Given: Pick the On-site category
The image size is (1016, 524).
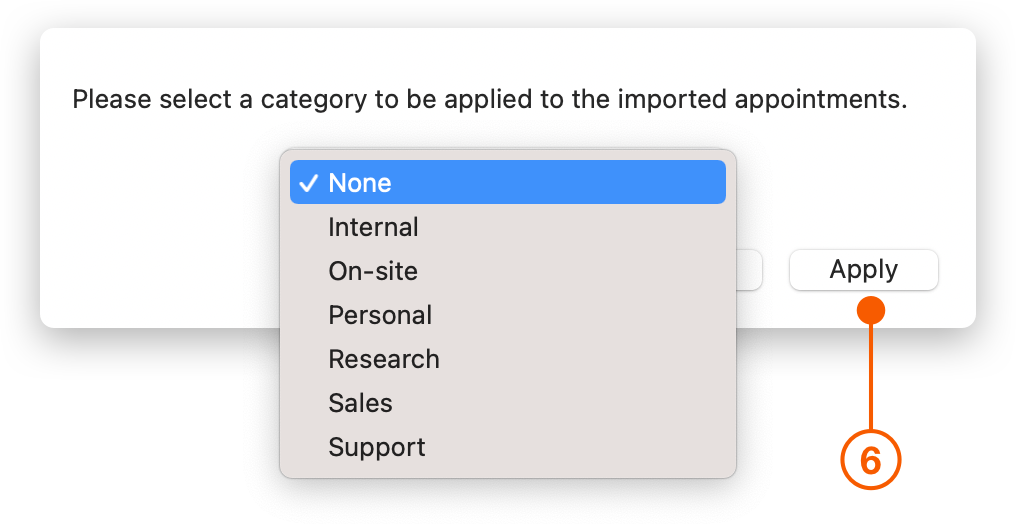Looking at the screenshot, I should [x=373, y=271].
